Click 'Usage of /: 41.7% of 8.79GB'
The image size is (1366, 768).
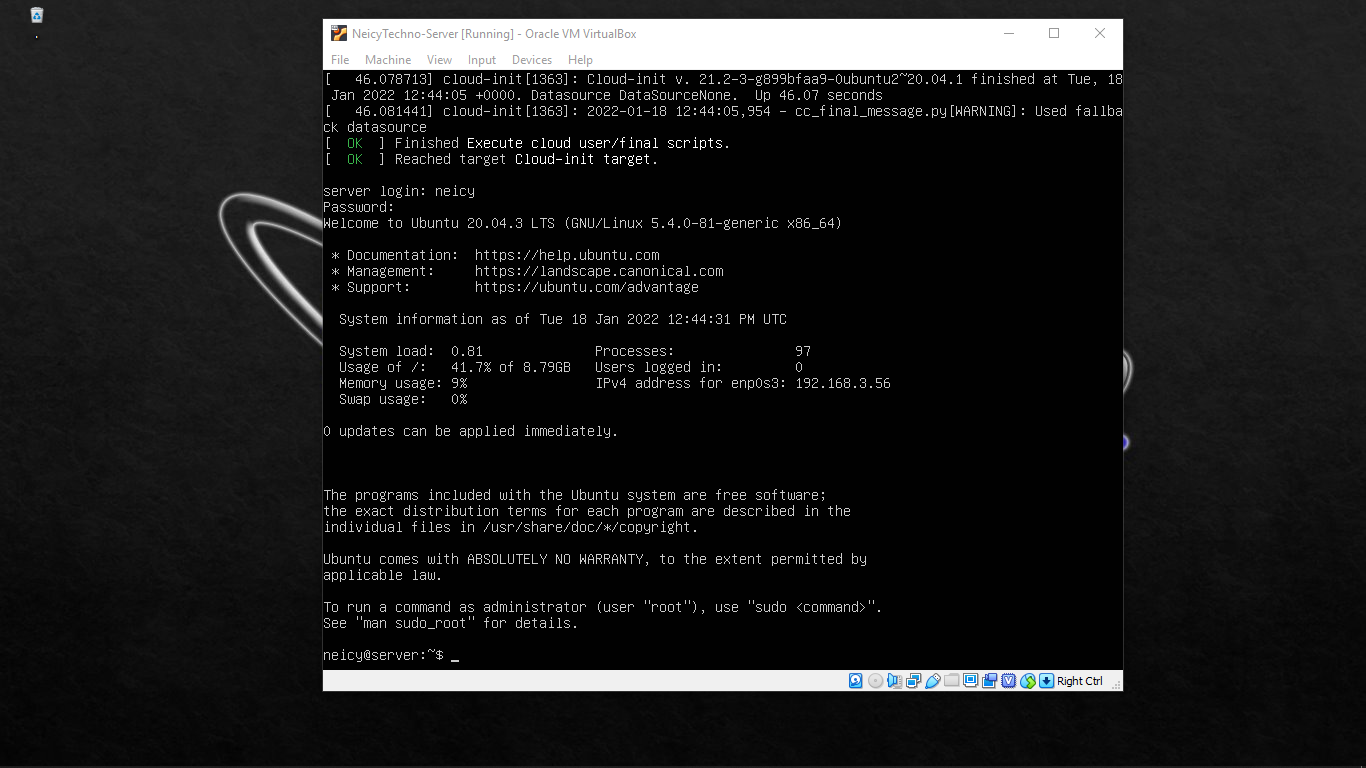[x=455, y=367]
